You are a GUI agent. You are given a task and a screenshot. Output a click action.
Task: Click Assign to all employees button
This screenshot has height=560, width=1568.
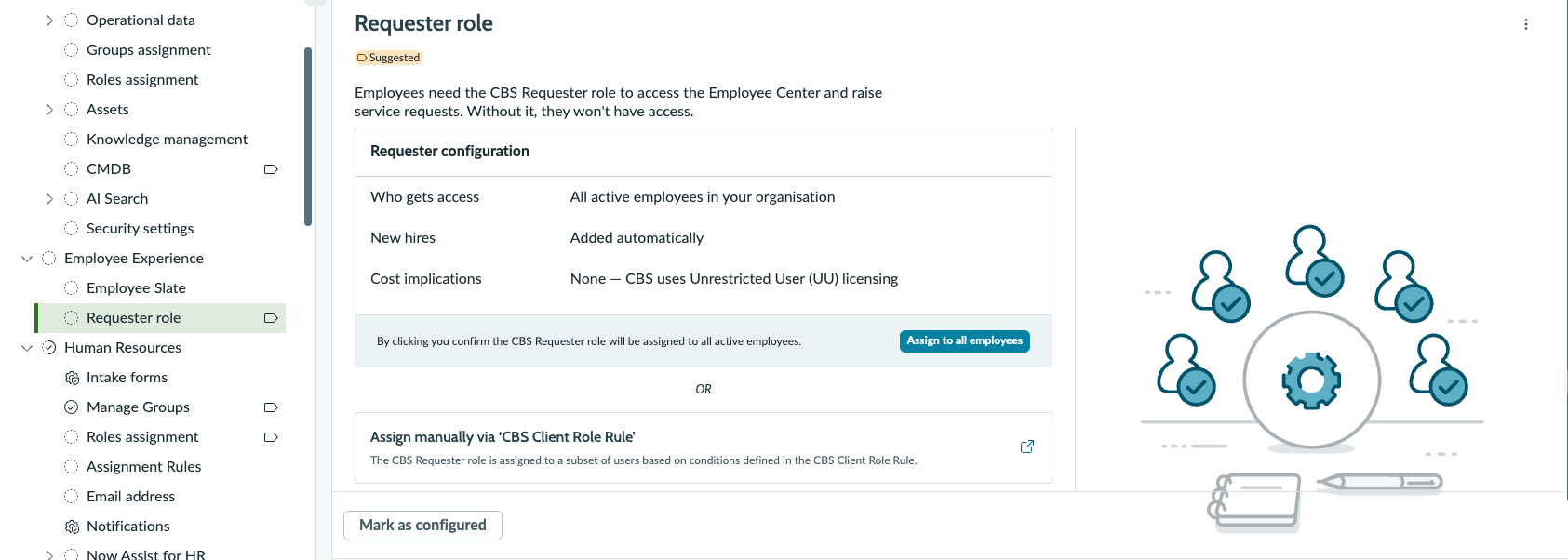[x=965, y=341]
